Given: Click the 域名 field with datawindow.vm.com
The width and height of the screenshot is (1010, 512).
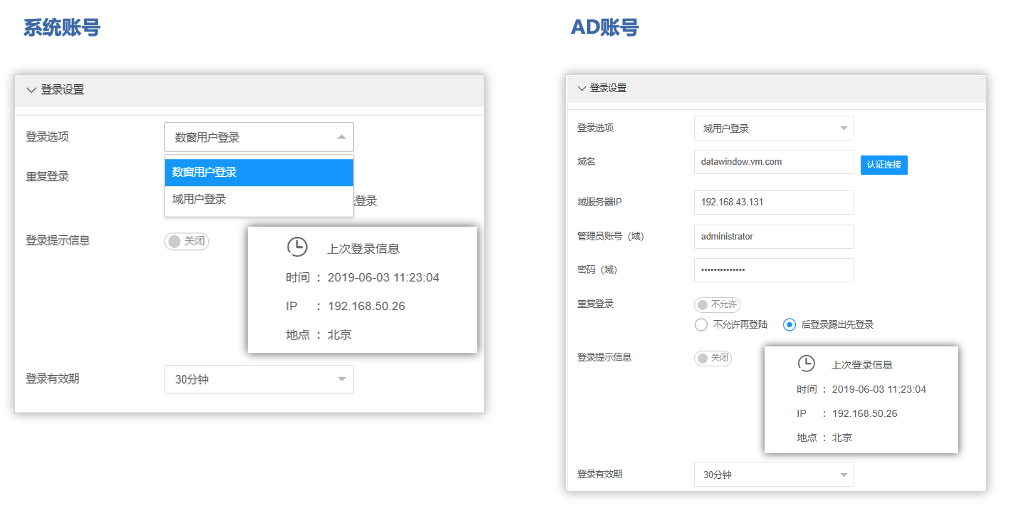Looking at the screenshot, I should coord(773,161).
